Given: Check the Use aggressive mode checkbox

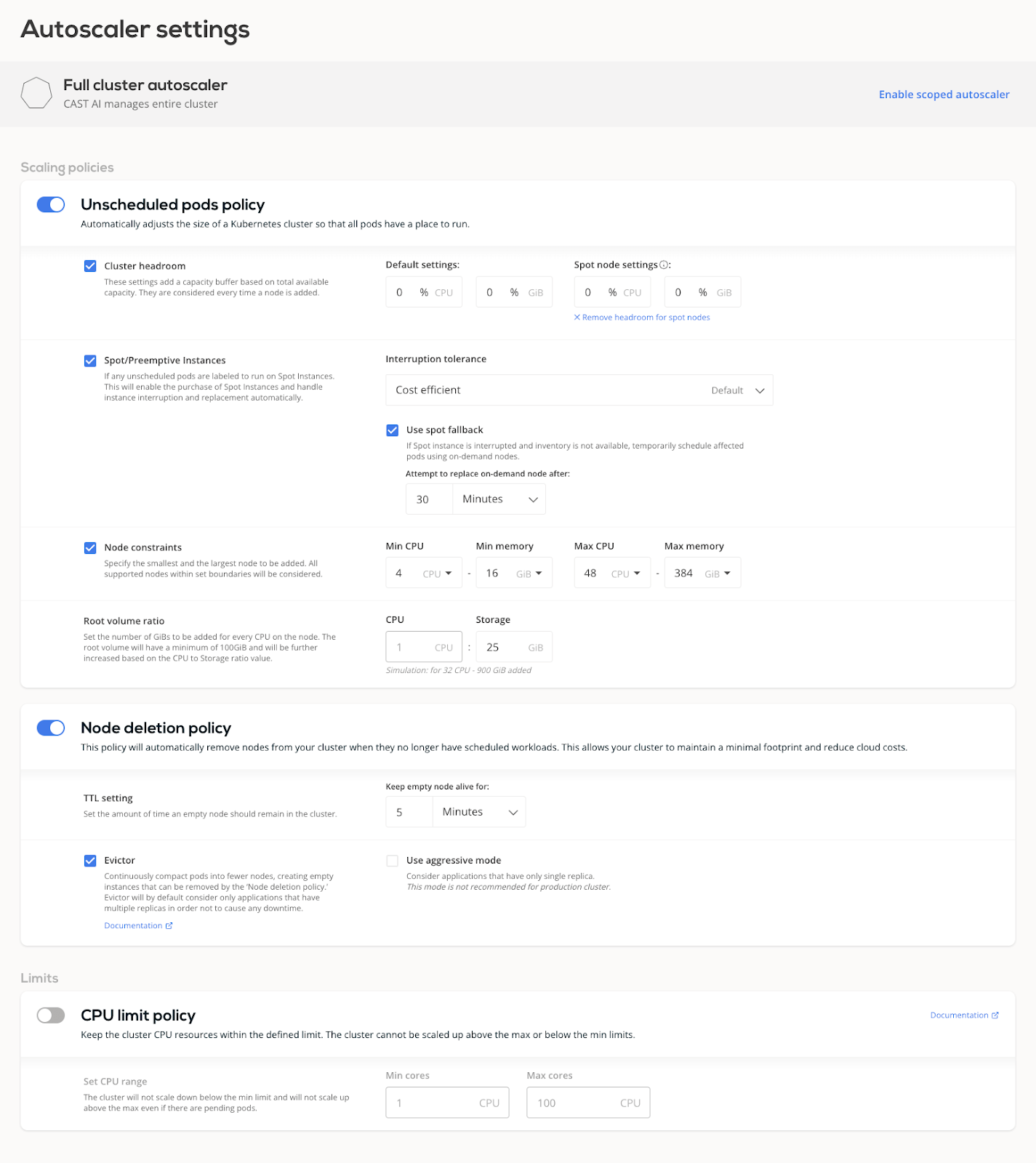Looking at the screenshot, I should 393,861.
